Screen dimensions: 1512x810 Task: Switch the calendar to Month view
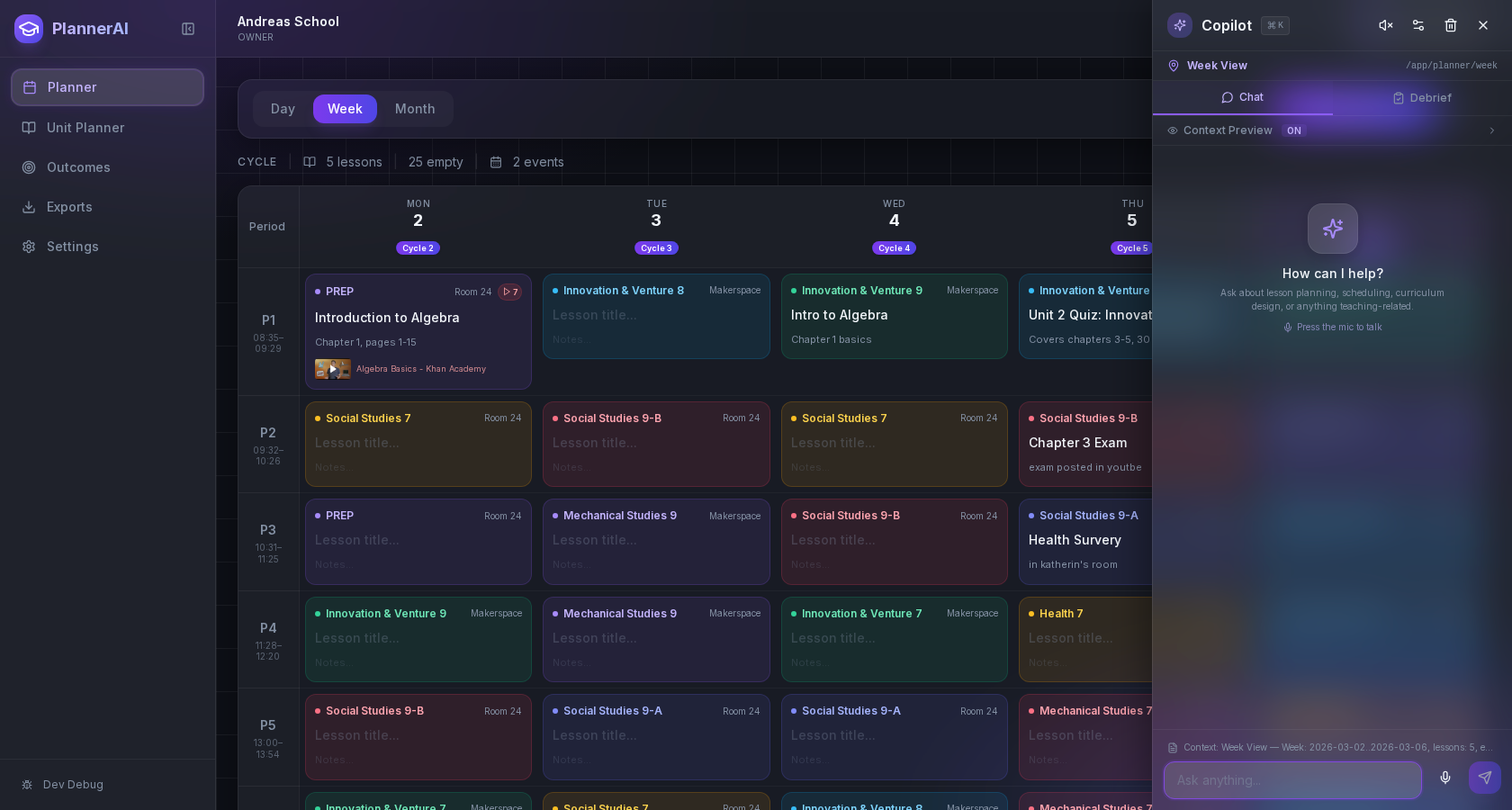415,109
